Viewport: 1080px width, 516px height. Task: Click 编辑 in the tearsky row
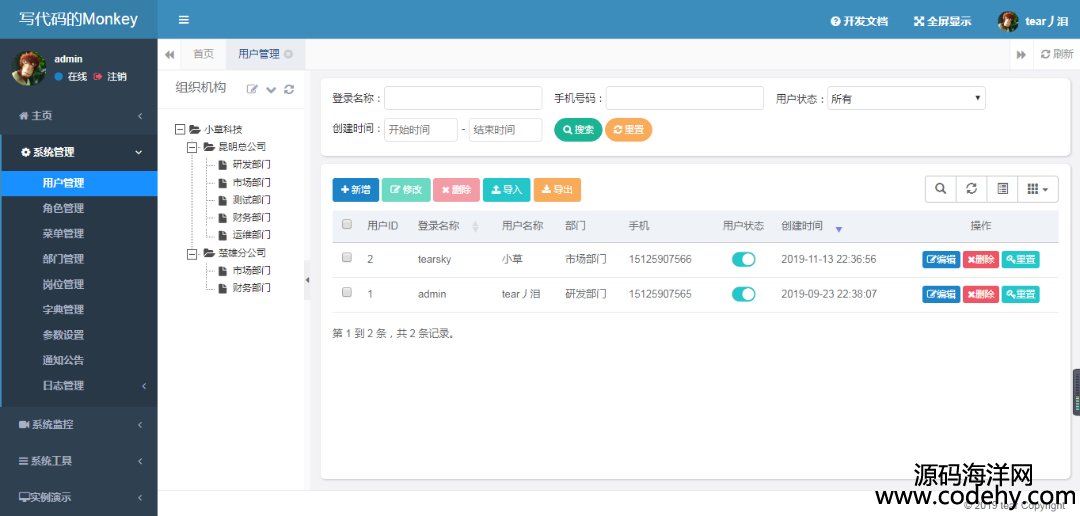[x=941, y=259]
